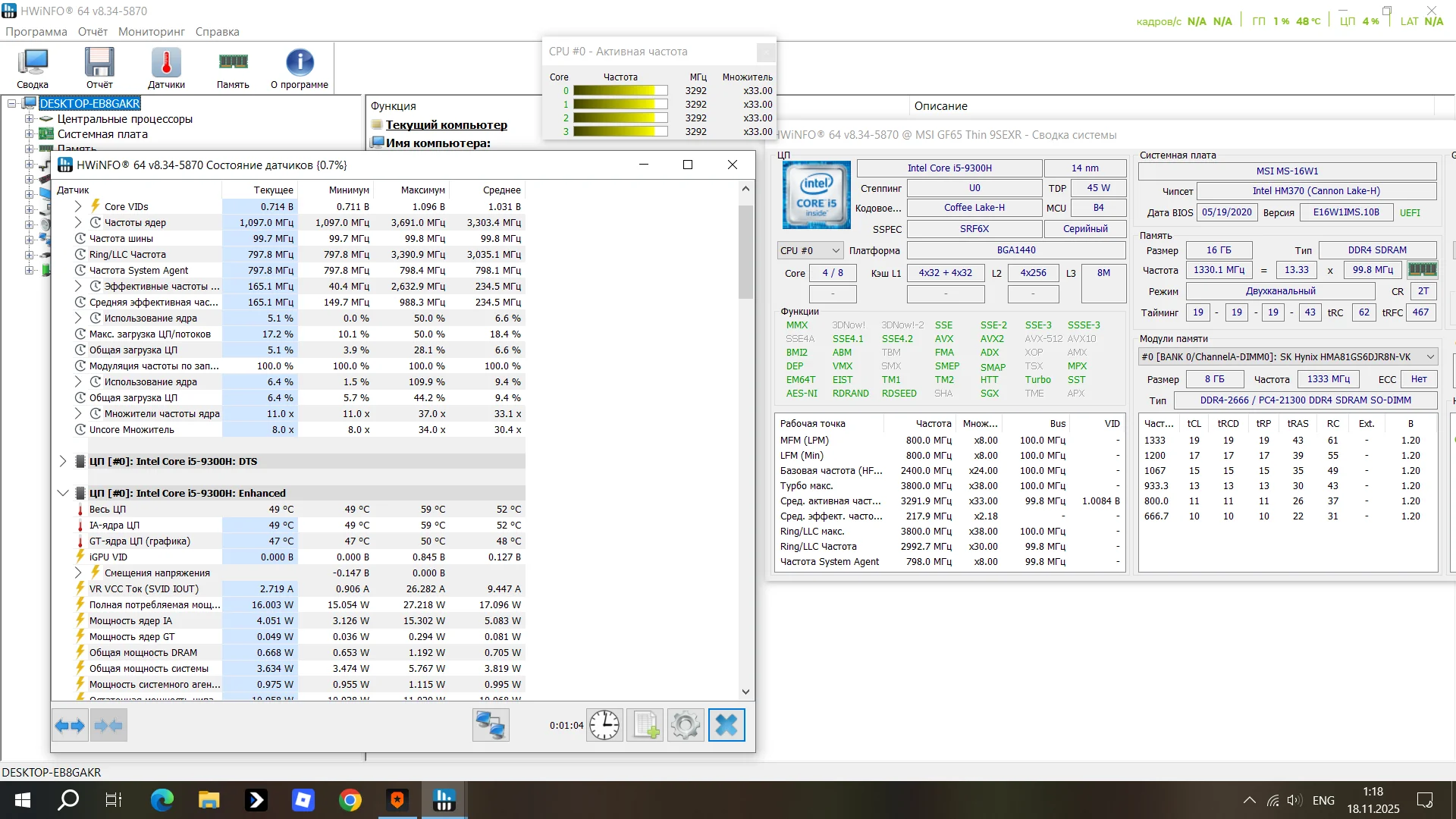This screenshot has height=819, width=1456.
Task: Click the reset clock icon in sensors window
Action: (x=604, y=726)
